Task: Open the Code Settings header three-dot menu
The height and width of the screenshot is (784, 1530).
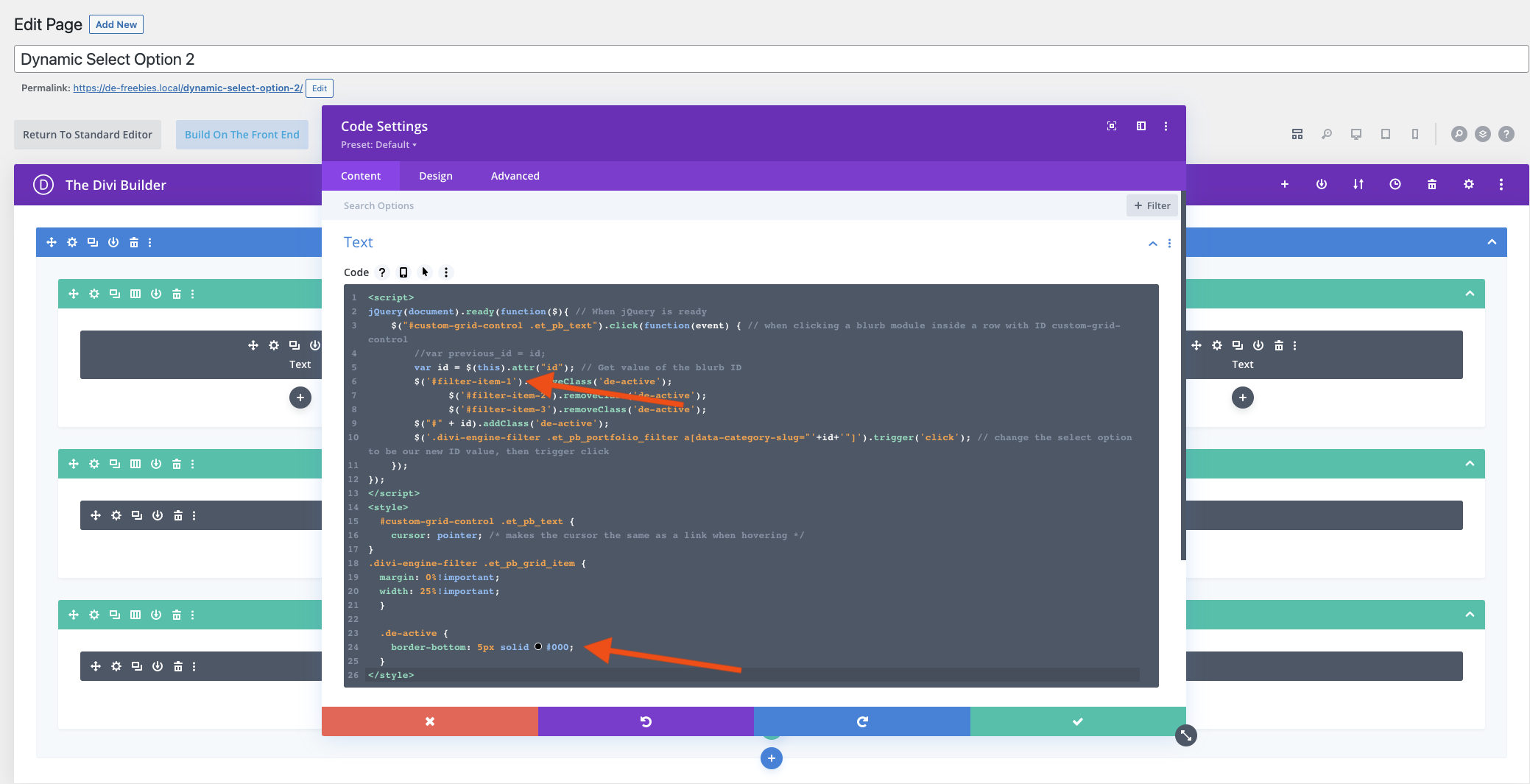Action: tap(1166, 126)
